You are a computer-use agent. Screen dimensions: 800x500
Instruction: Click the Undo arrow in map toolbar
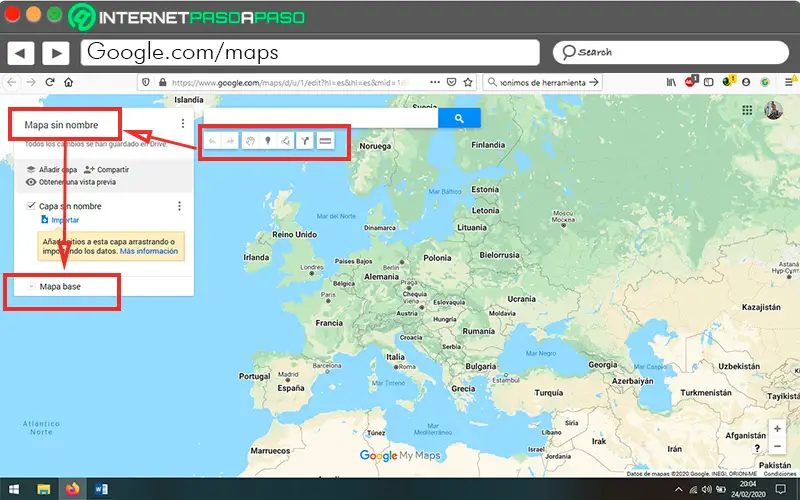point(213,141)
